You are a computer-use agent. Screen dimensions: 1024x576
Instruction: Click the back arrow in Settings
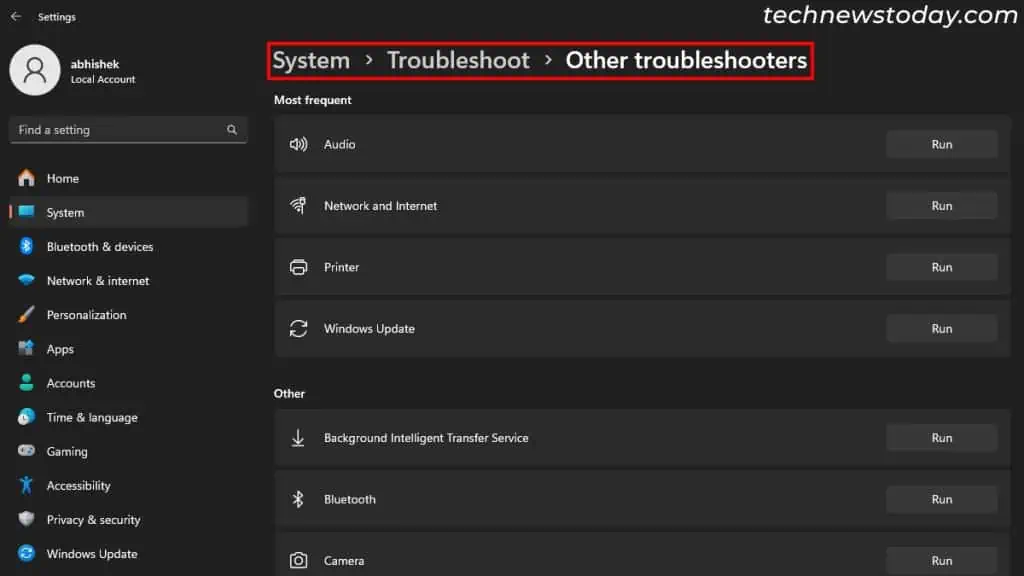click(16, 16)
